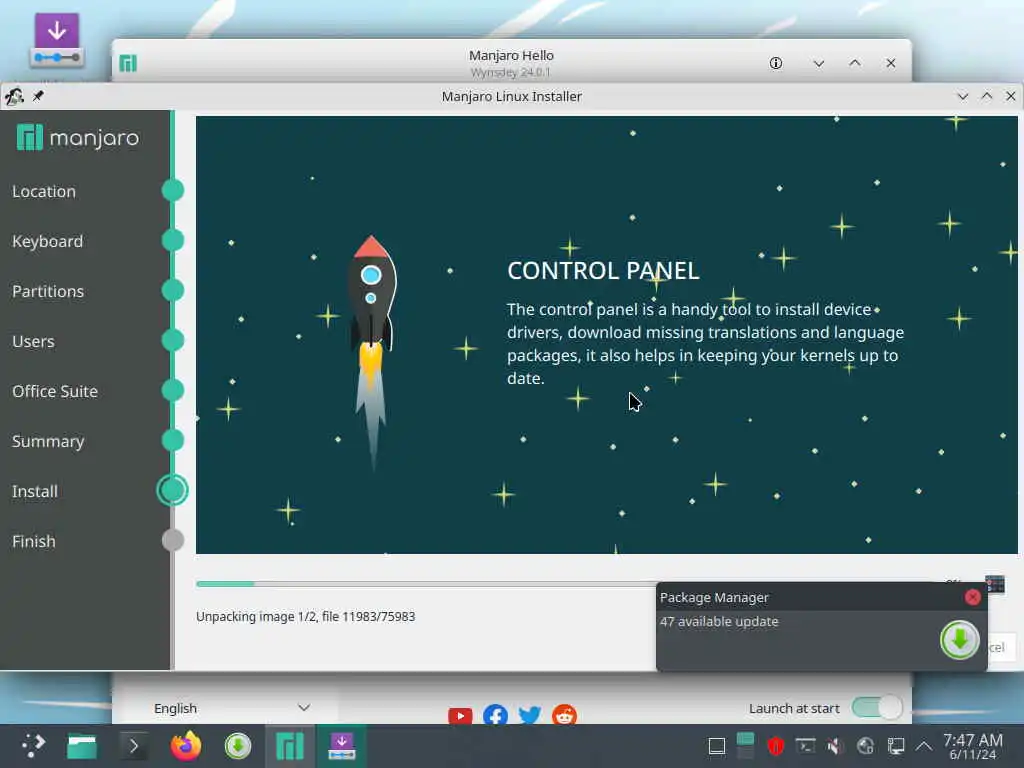Select the Users step in sidebar
Viewport: 1024px width, 768px height.
click(x=33, y=341)
